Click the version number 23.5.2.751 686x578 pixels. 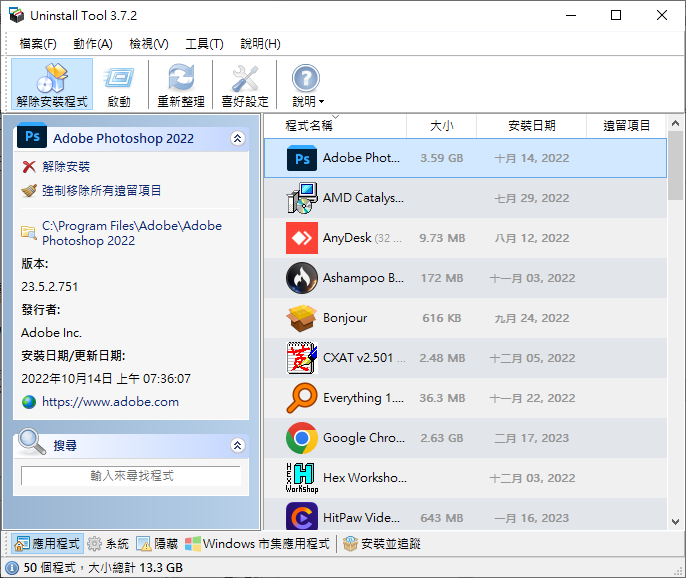point(49,287)
